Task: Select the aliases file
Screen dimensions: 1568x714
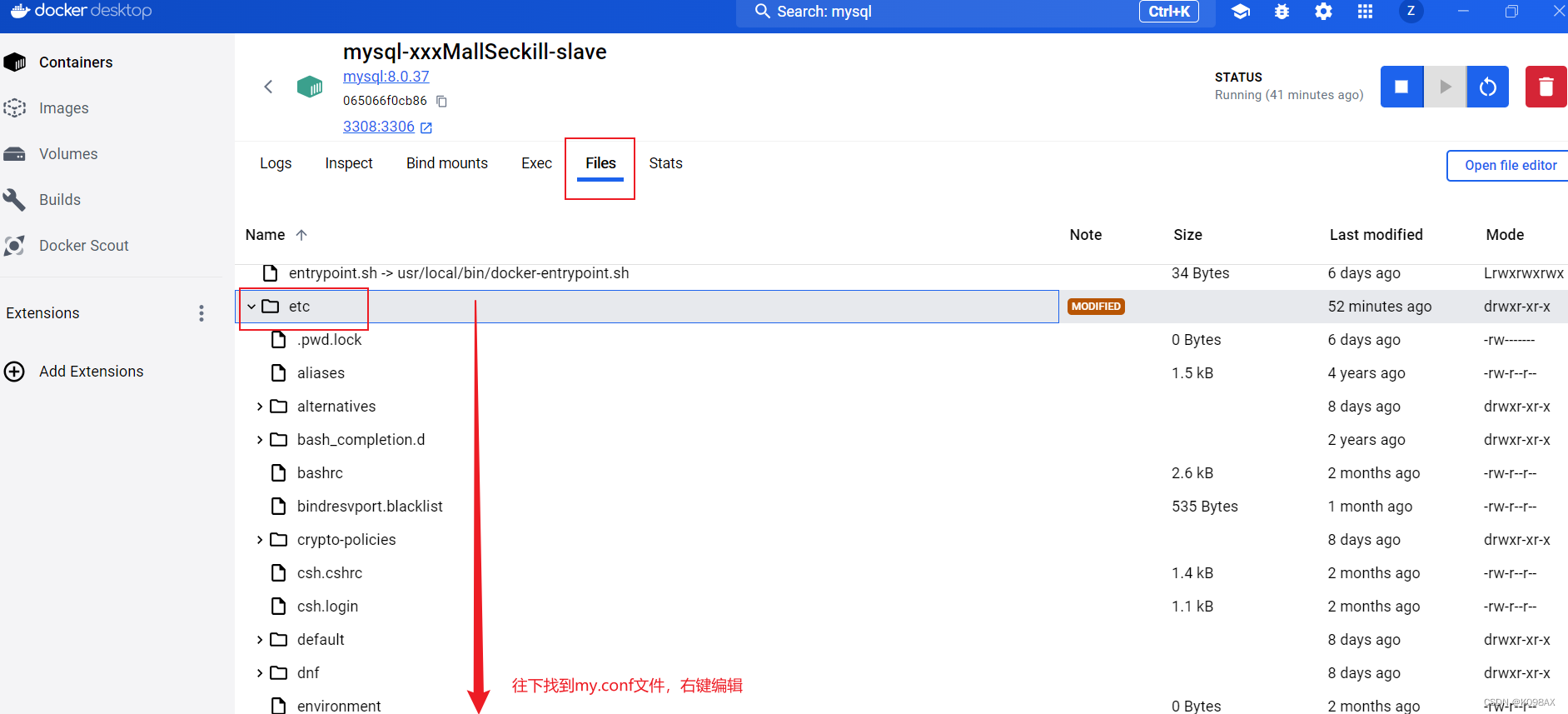Action: pos(321,373)
